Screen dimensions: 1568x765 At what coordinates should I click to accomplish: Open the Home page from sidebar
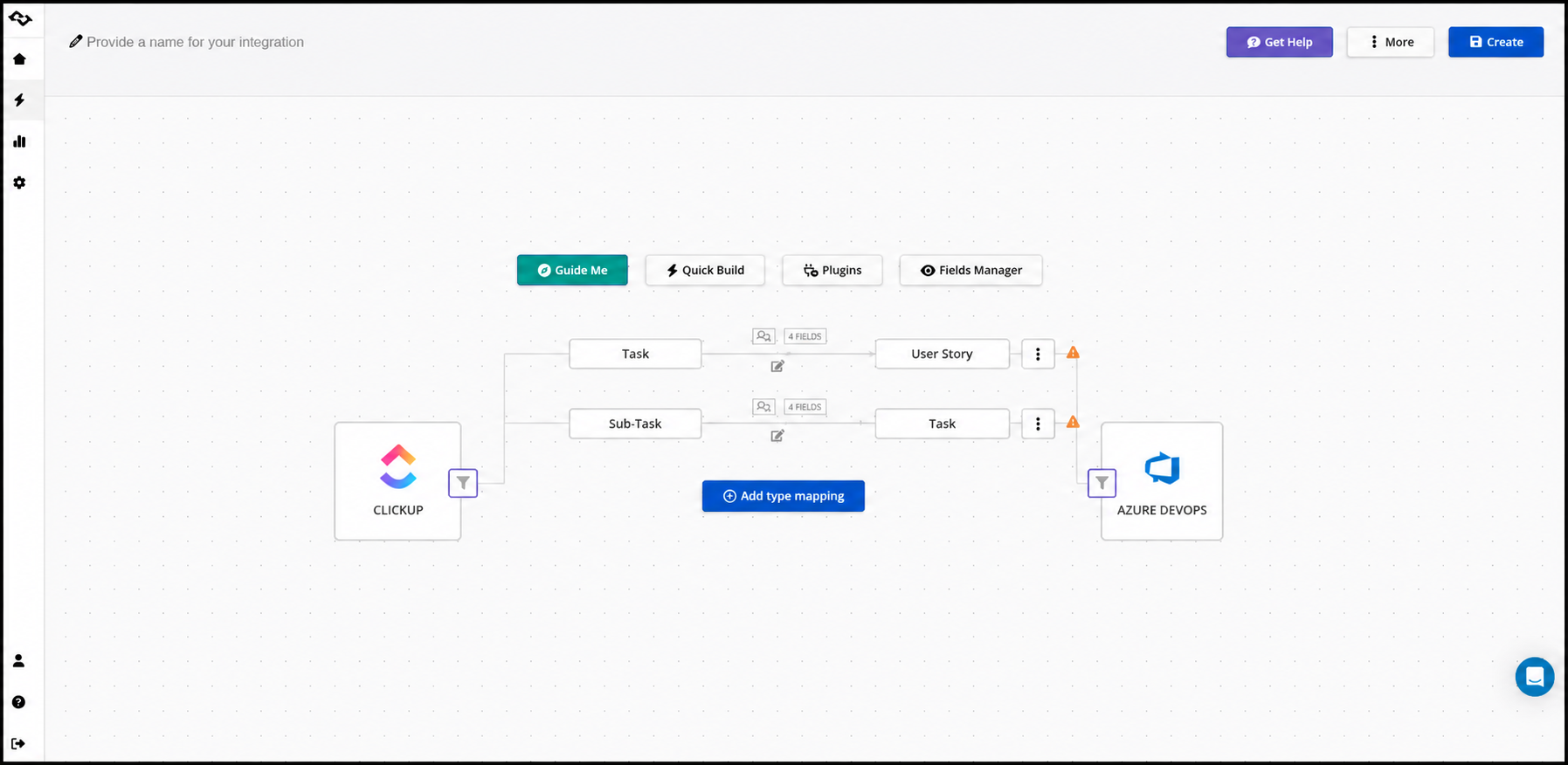point(19,59)
